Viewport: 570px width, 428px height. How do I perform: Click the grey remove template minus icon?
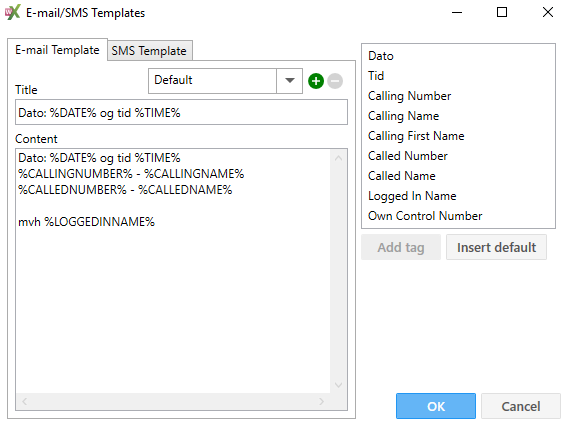pyautogui.click(x=335, y=81)
